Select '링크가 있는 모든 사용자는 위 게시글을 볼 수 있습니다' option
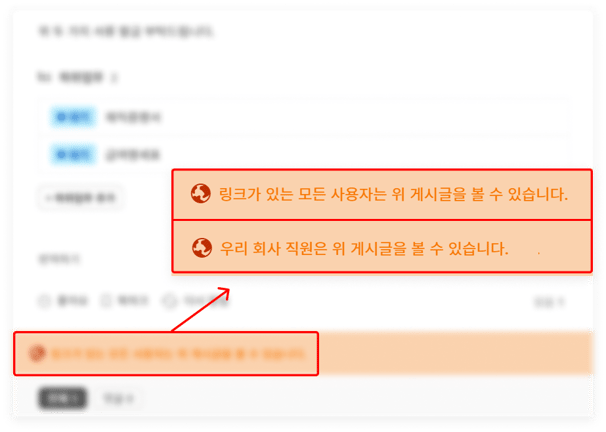Viewport: 606px width, 432px height. [x=382, y=194]
